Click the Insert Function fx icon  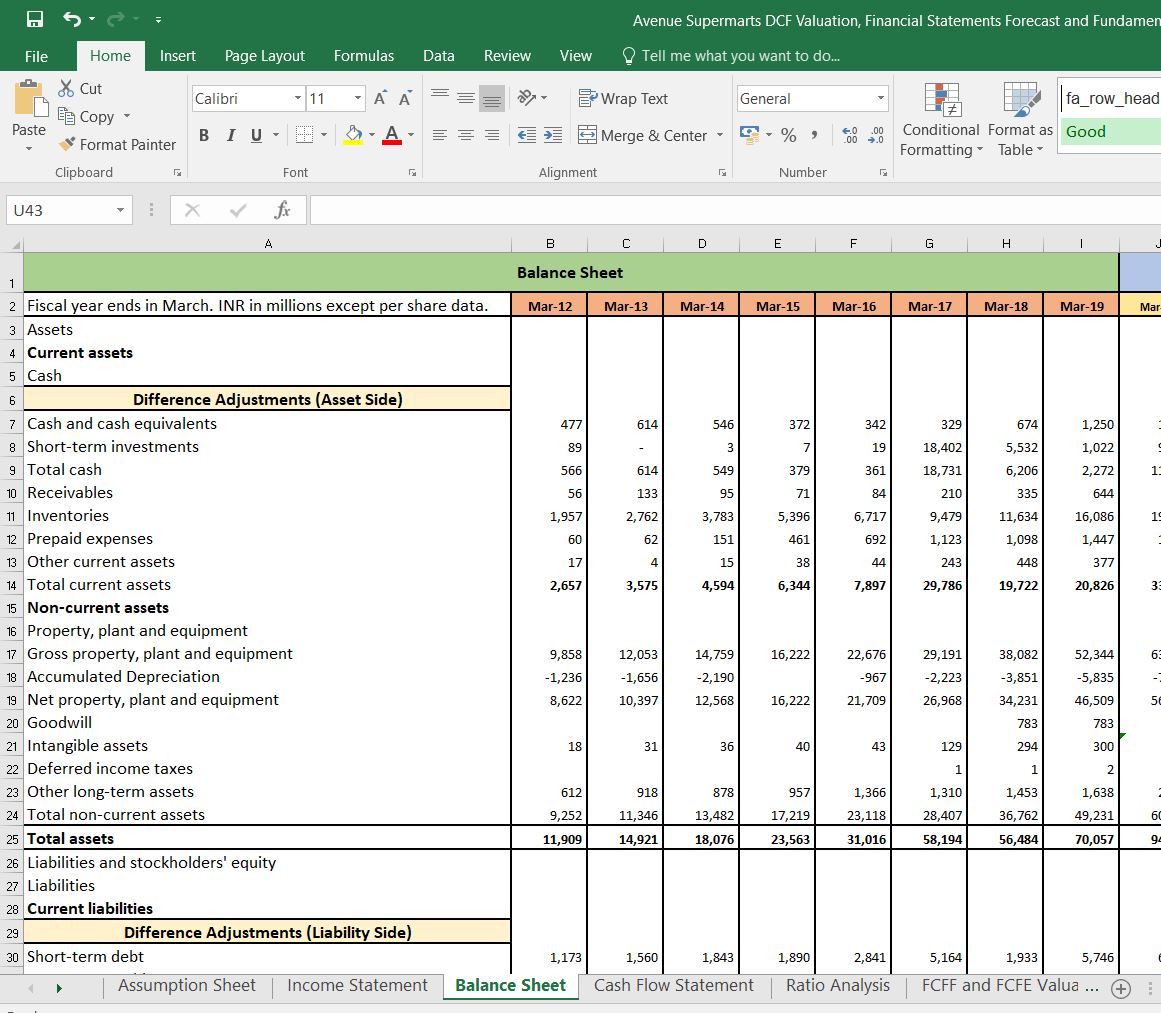pos(282,210)
